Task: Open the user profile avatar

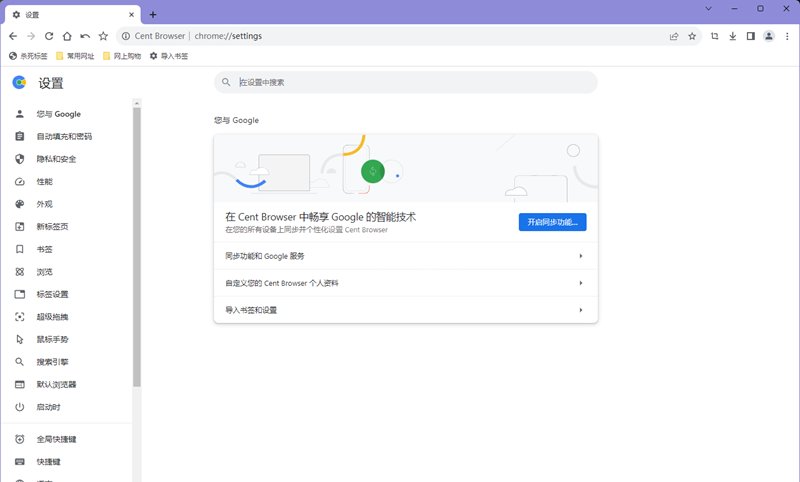Action: click(x=769, y=36)
